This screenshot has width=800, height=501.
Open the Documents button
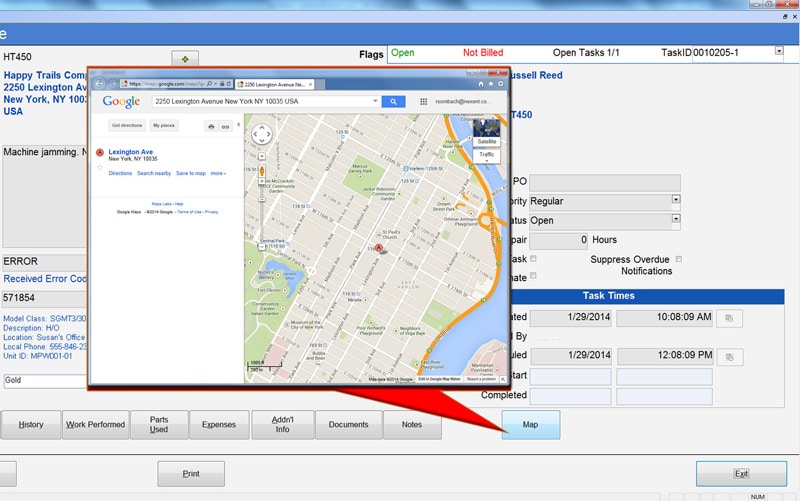point(348,424)
